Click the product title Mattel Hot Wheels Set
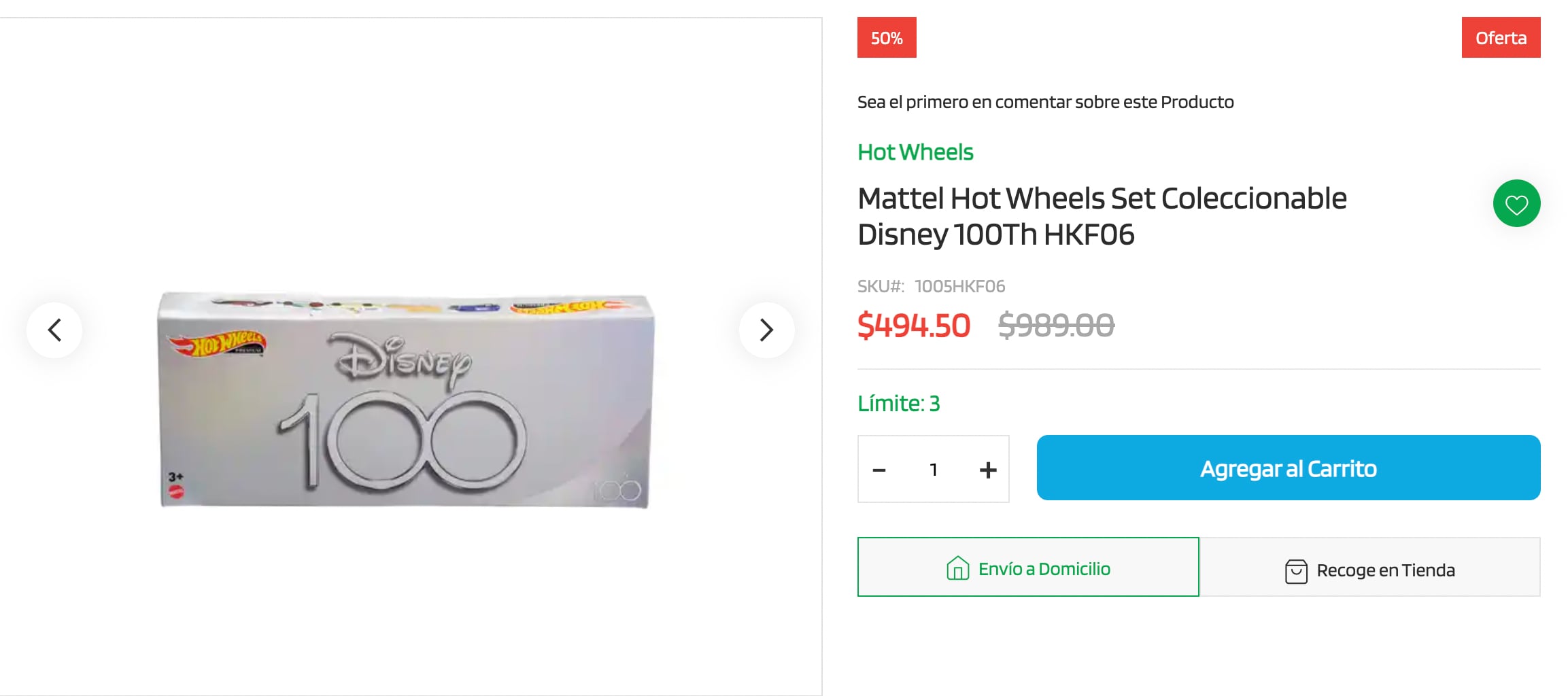The height and width of the screenshot is (696, 1568). [x=1102, y=216]
